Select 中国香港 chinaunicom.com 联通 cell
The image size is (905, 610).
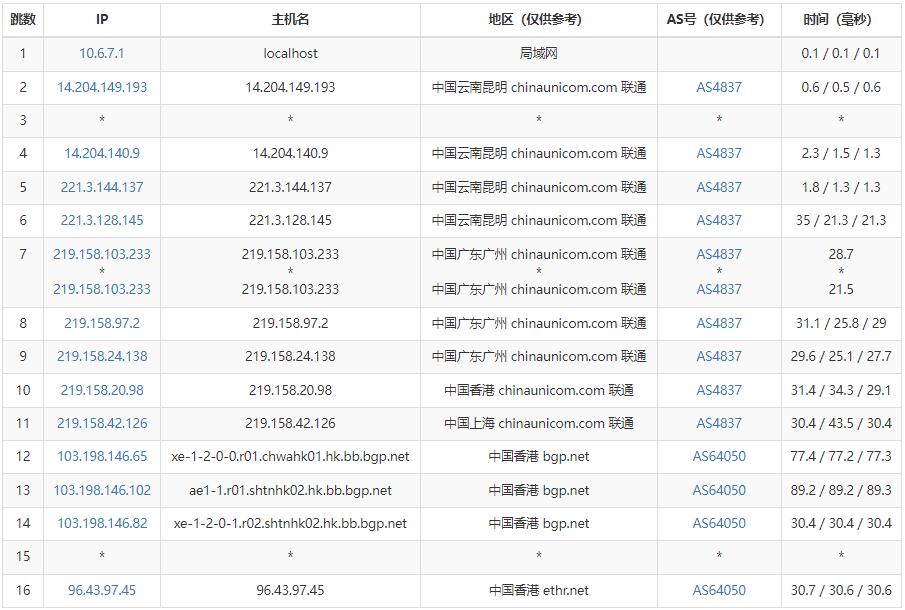point(538,390)
